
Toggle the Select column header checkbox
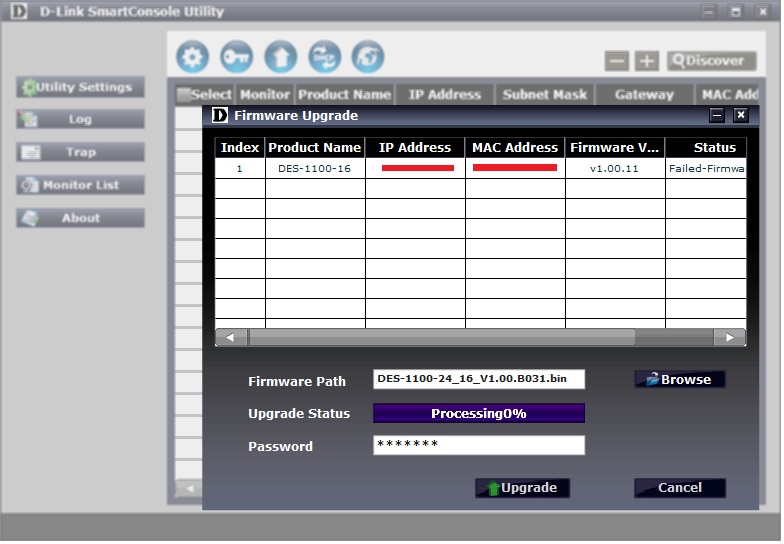[184, 94]
